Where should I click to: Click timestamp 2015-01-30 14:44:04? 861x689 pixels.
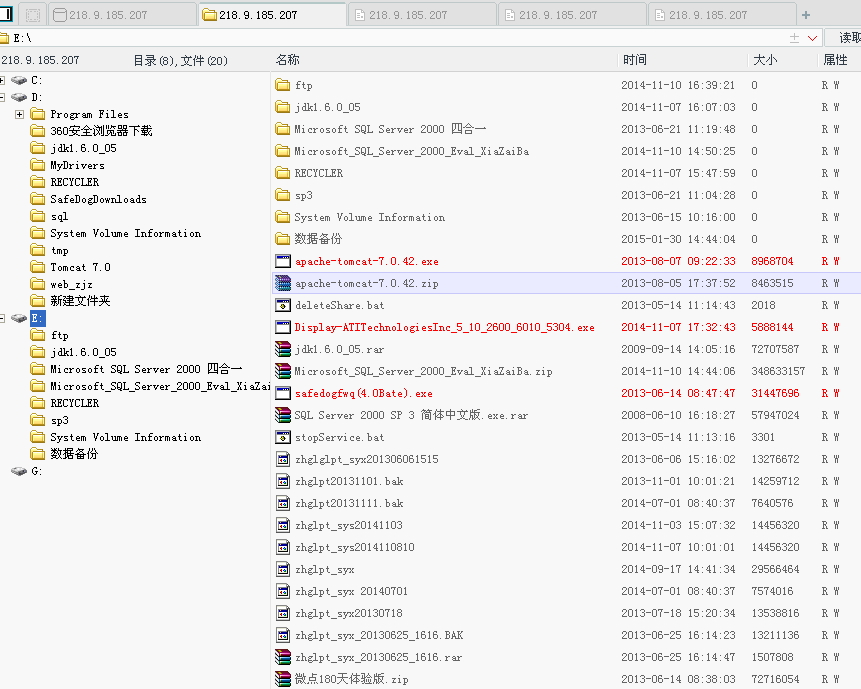678,239
